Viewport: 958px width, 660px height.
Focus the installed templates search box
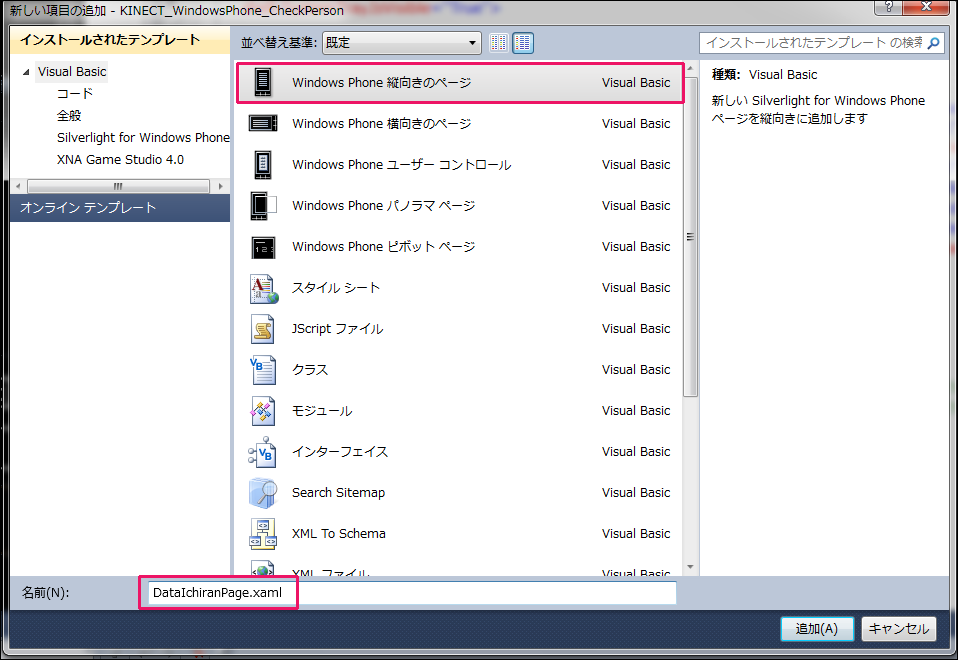pos(814,43)
